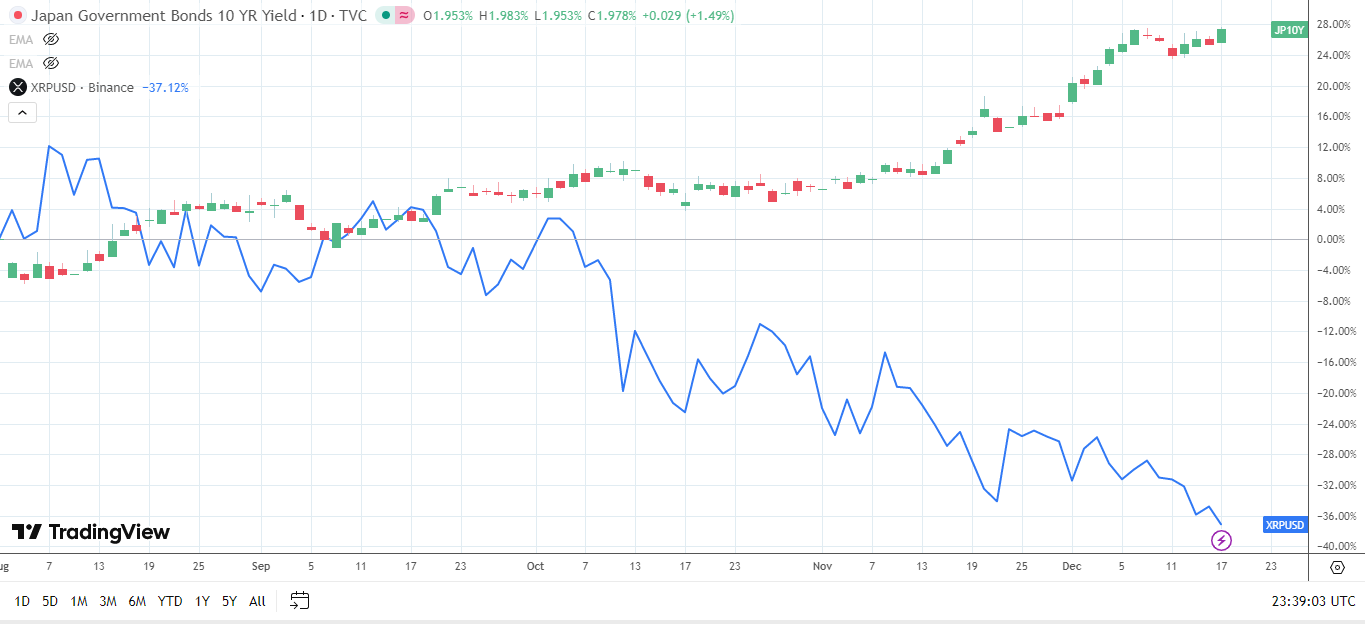
Task: Click the pink approximate-value pill icon
Action: (x=404, y=16)
